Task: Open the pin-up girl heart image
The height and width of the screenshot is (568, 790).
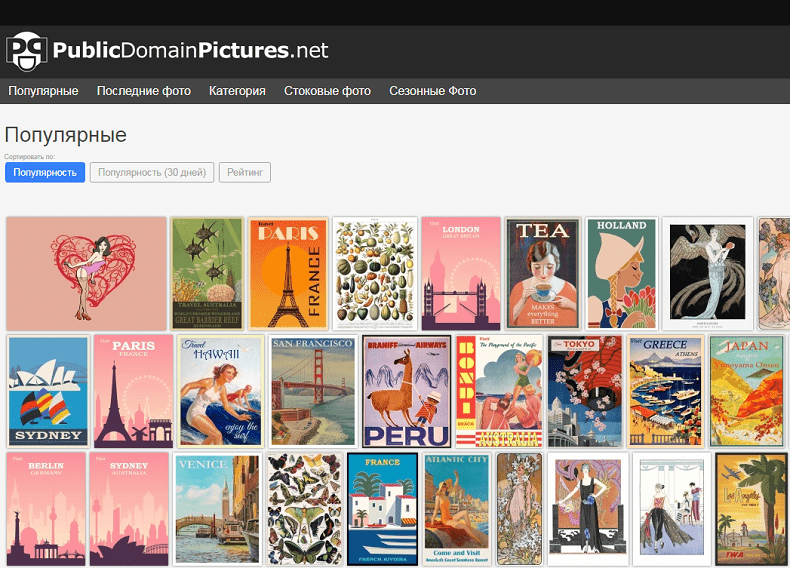Action: [x=86, y=274]
